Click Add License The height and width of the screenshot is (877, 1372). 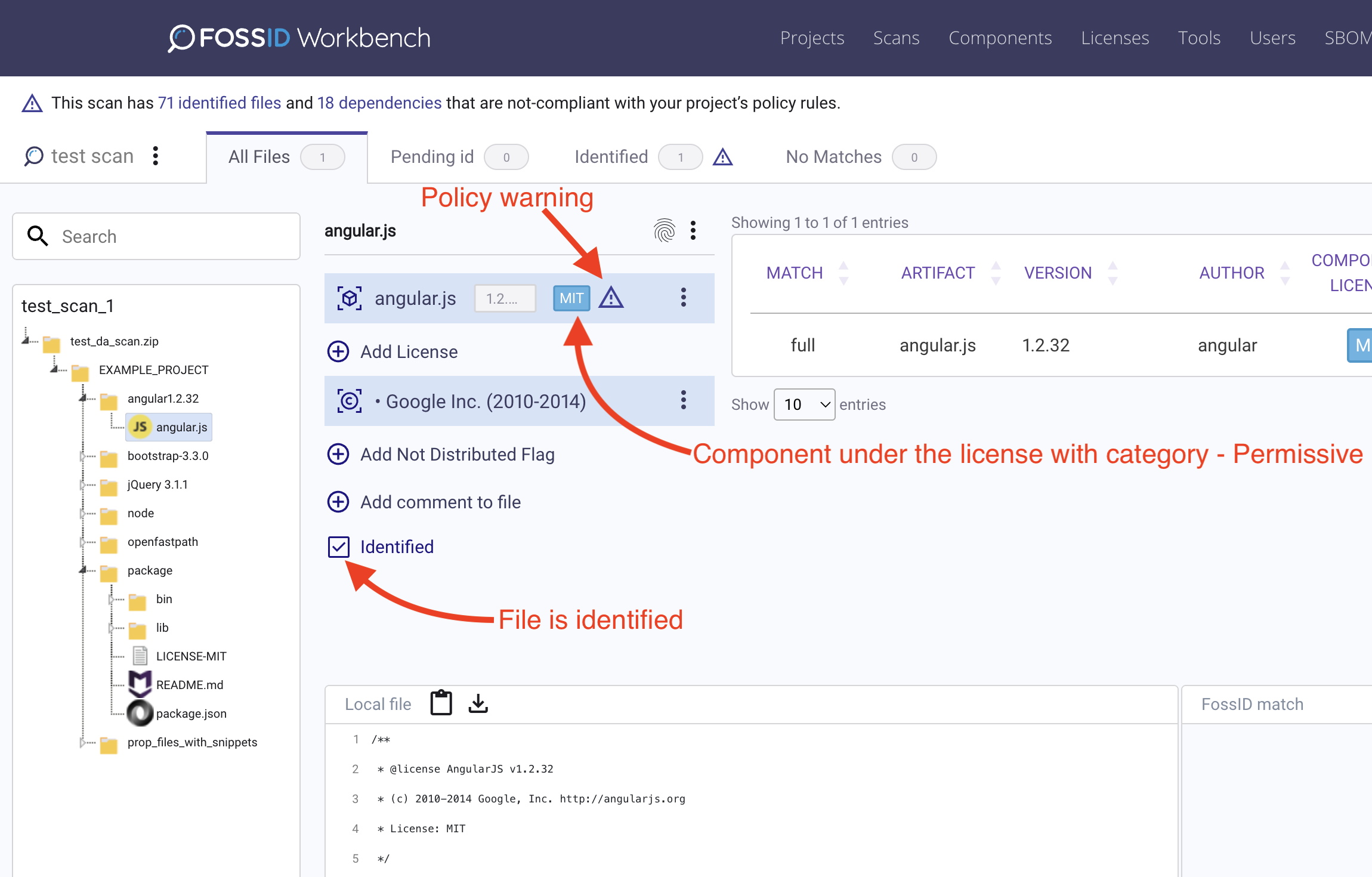[409, 351]
